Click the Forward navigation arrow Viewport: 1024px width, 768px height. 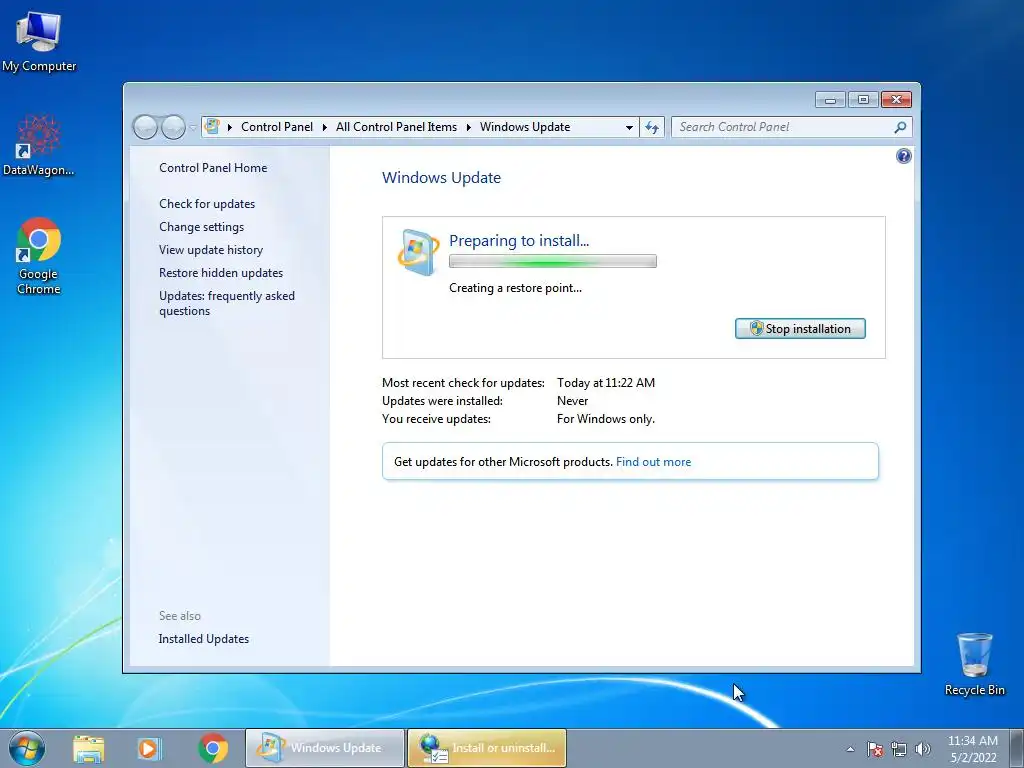[173, 127]
